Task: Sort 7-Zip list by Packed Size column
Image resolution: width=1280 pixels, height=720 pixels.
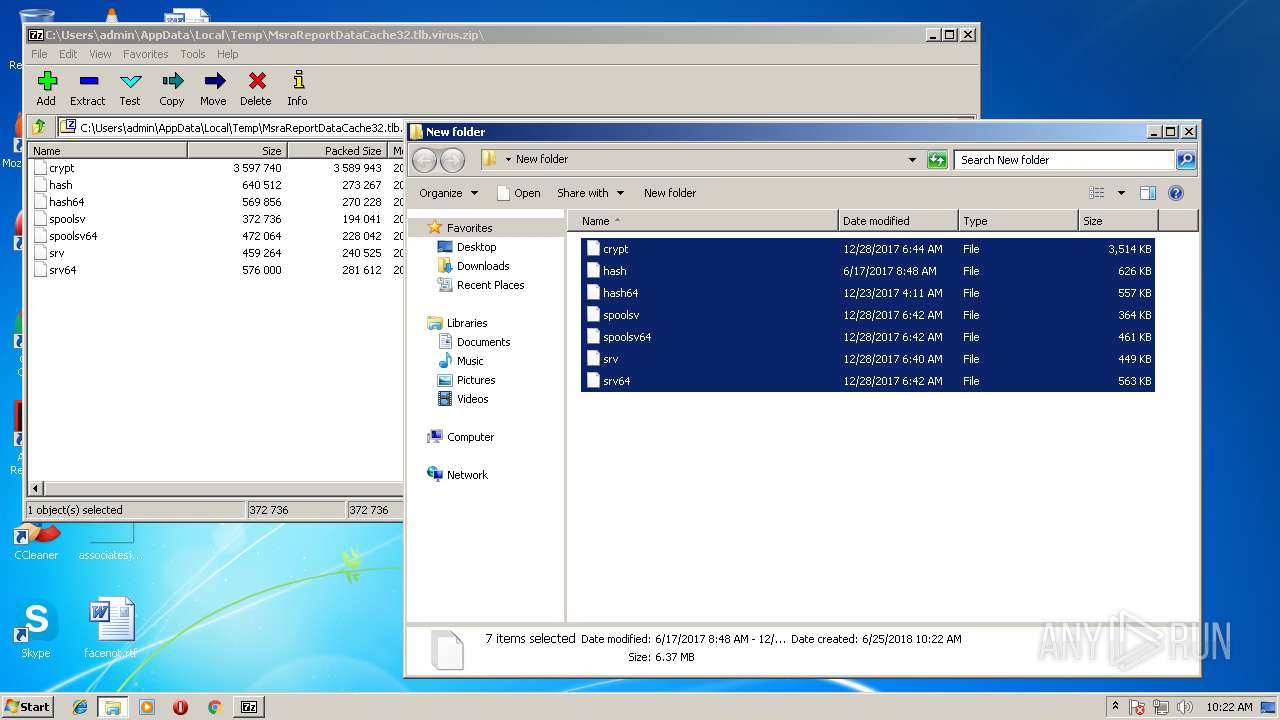Action: pos(338,151)
